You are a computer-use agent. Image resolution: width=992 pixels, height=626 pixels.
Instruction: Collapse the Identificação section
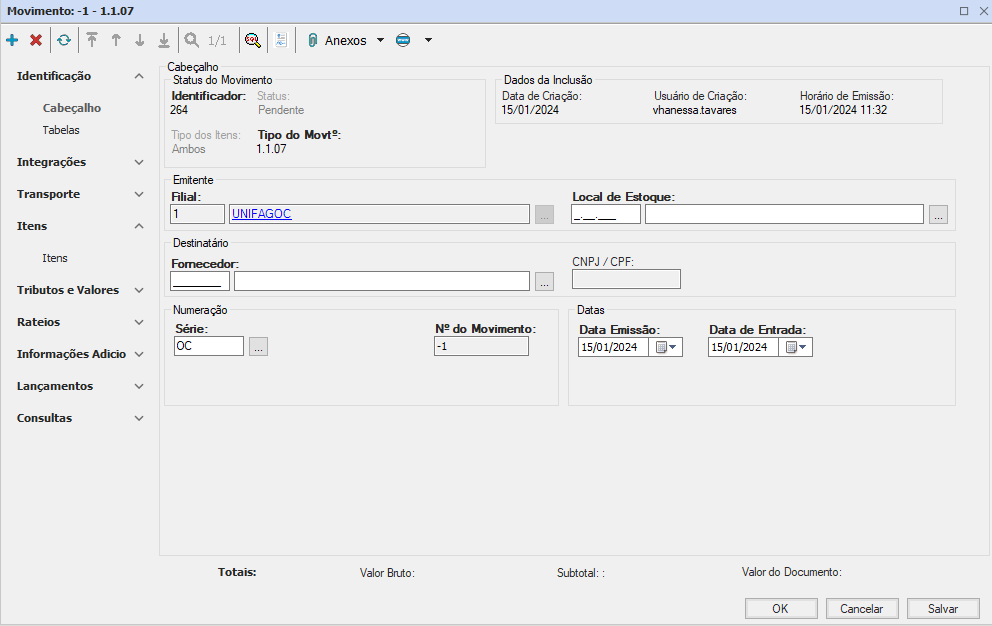click(x=139, y=76)
